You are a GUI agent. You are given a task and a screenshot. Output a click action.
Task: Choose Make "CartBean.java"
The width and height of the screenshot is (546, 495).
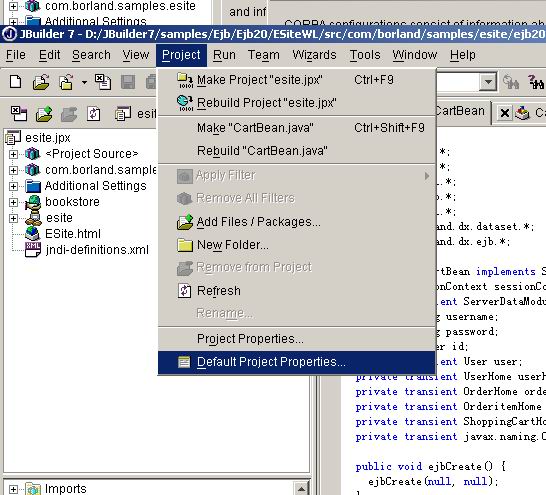click(296, 128)
